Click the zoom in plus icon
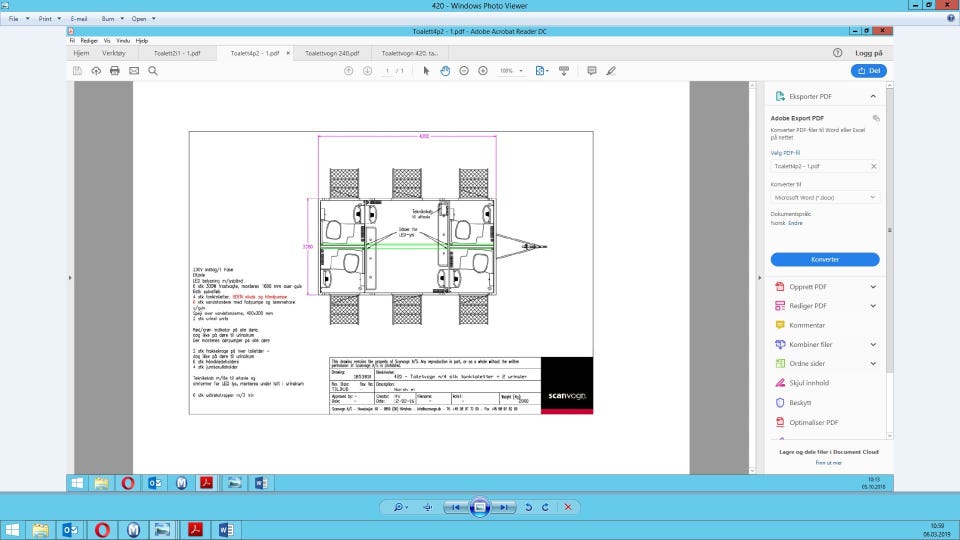Screen dimensions: 960x540 (483, 71)
